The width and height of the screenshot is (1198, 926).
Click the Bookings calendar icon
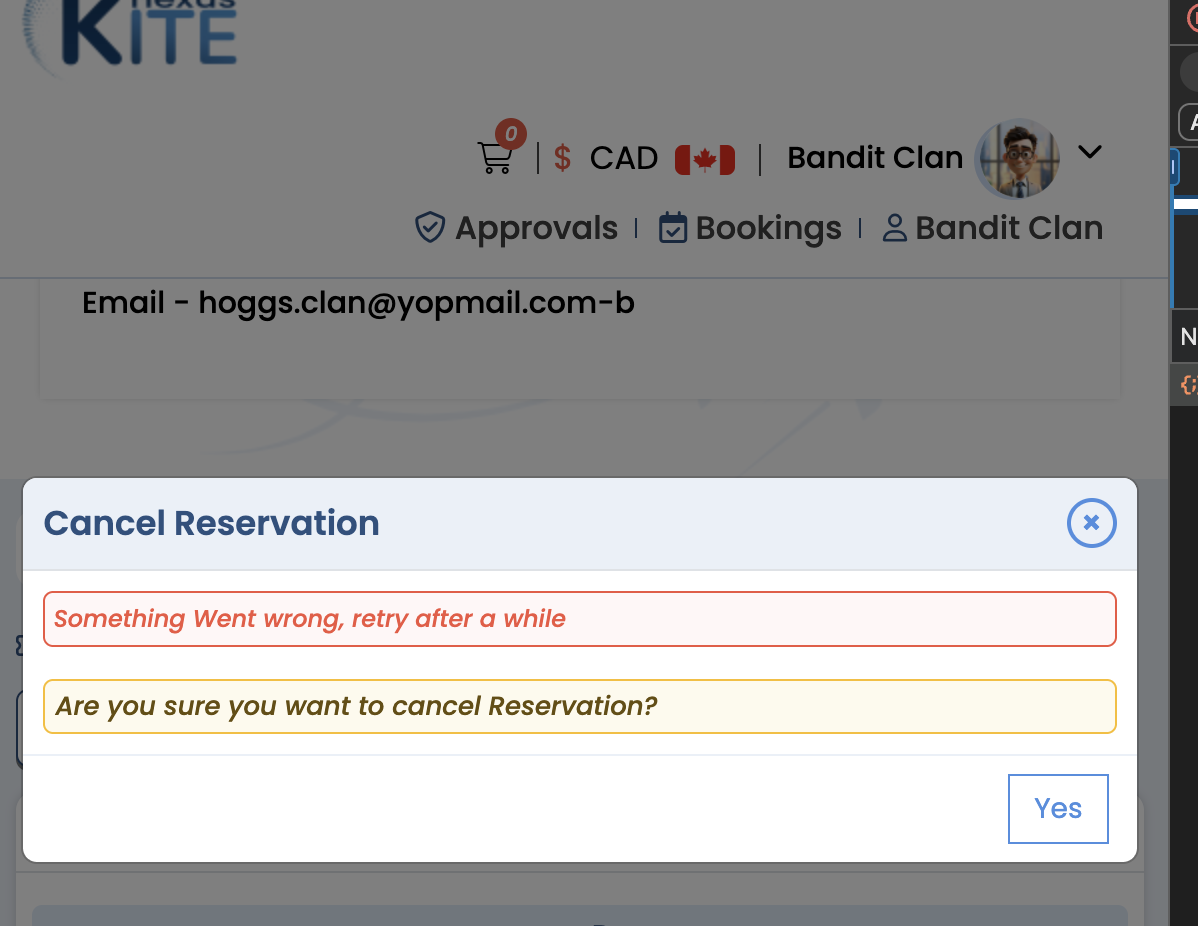pos(673,228)
